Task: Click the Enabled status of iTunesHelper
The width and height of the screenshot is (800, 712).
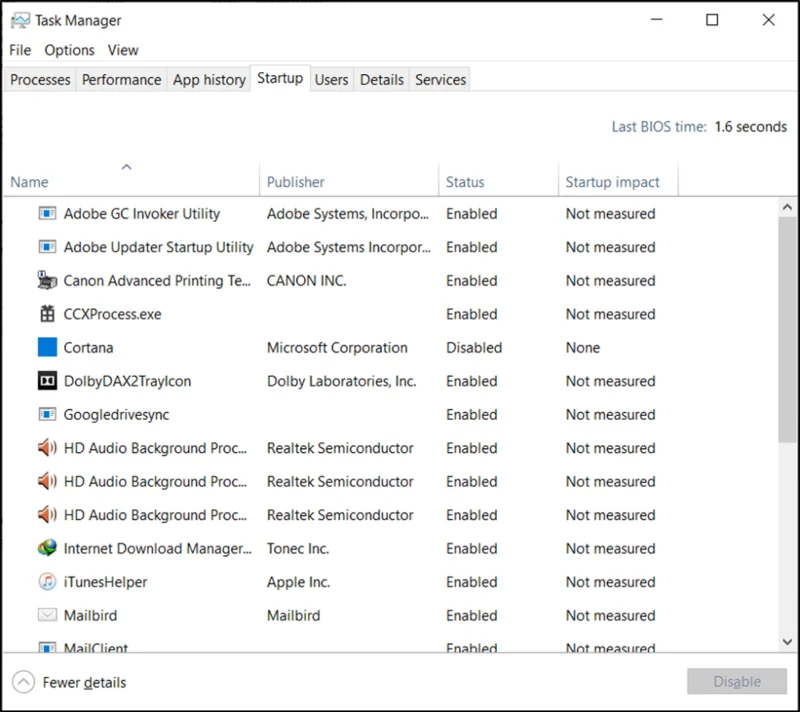Action: click(471, 582)
